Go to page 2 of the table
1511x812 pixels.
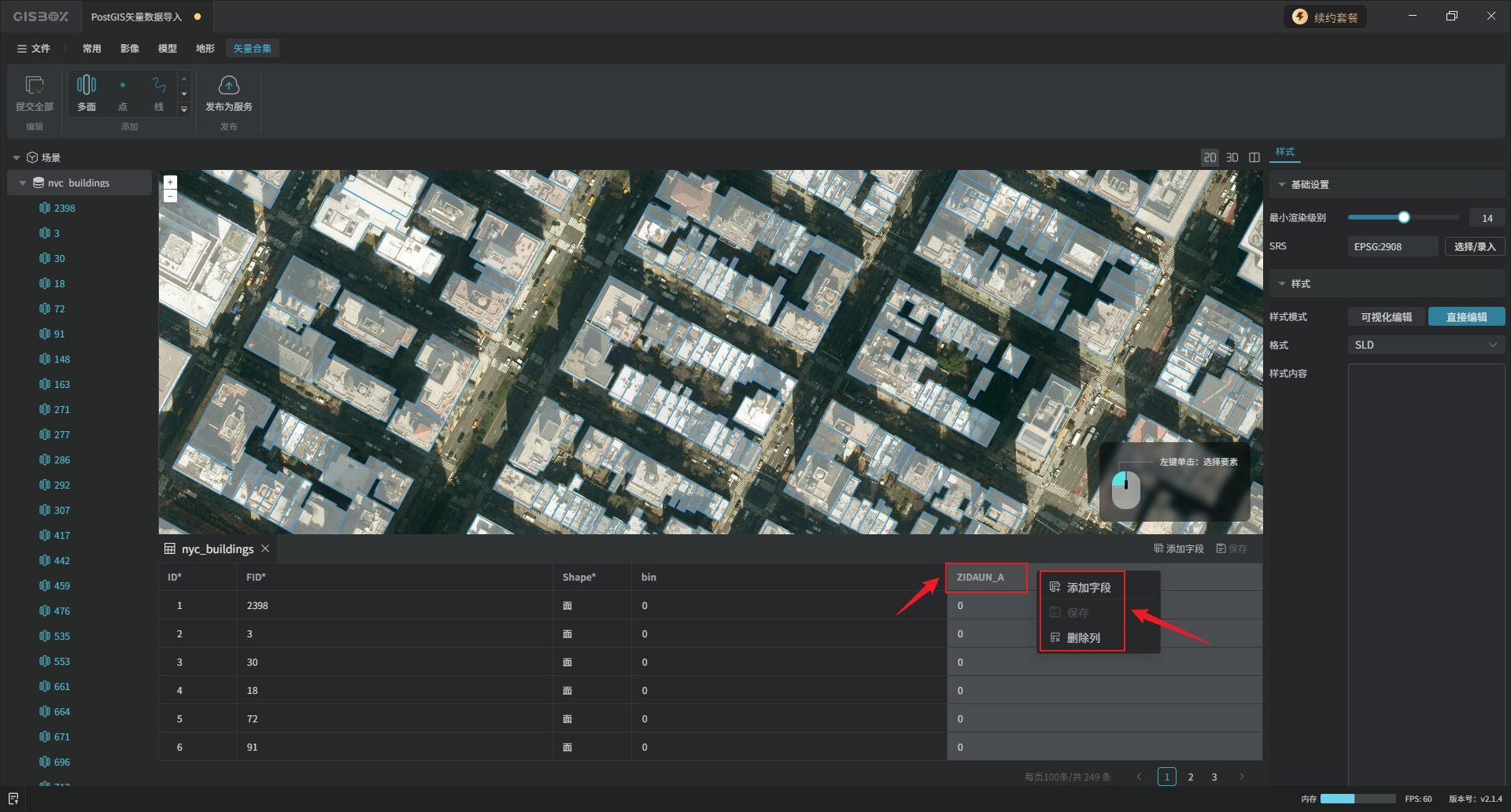point(1191,777)
